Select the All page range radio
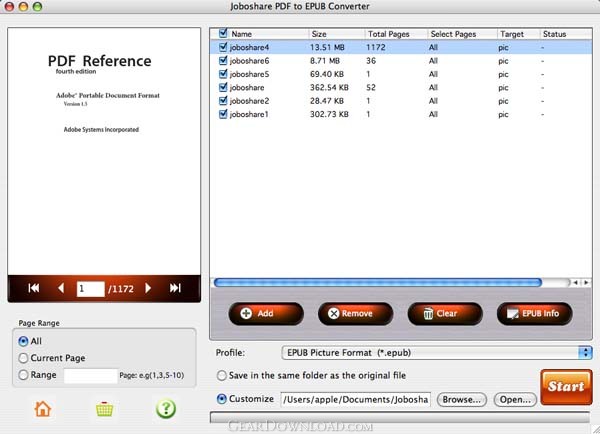 pyautogui.click(x=23, y=341)
